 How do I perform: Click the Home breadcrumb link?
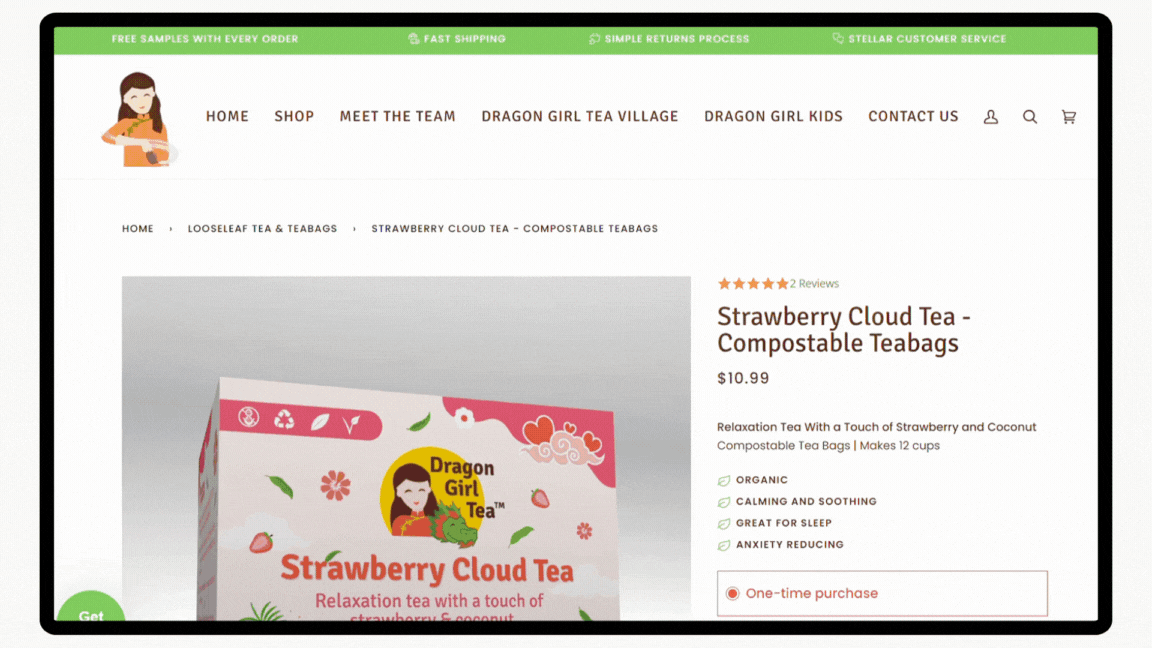click(x=138, y=228)
